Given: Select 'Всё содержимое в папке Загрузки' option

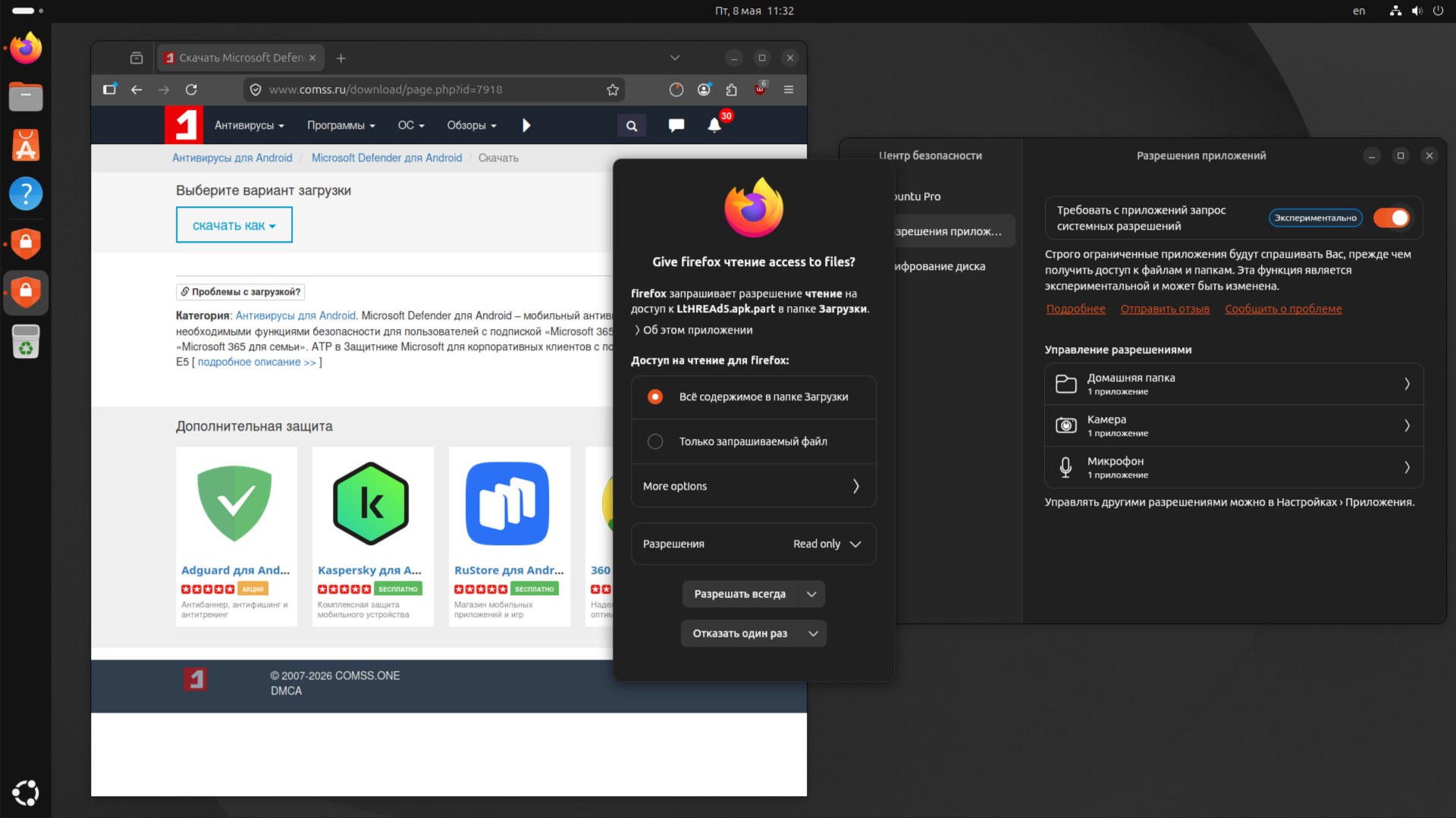Looking at the screenshot, I should pyautogui.click(x=754, y=397).
